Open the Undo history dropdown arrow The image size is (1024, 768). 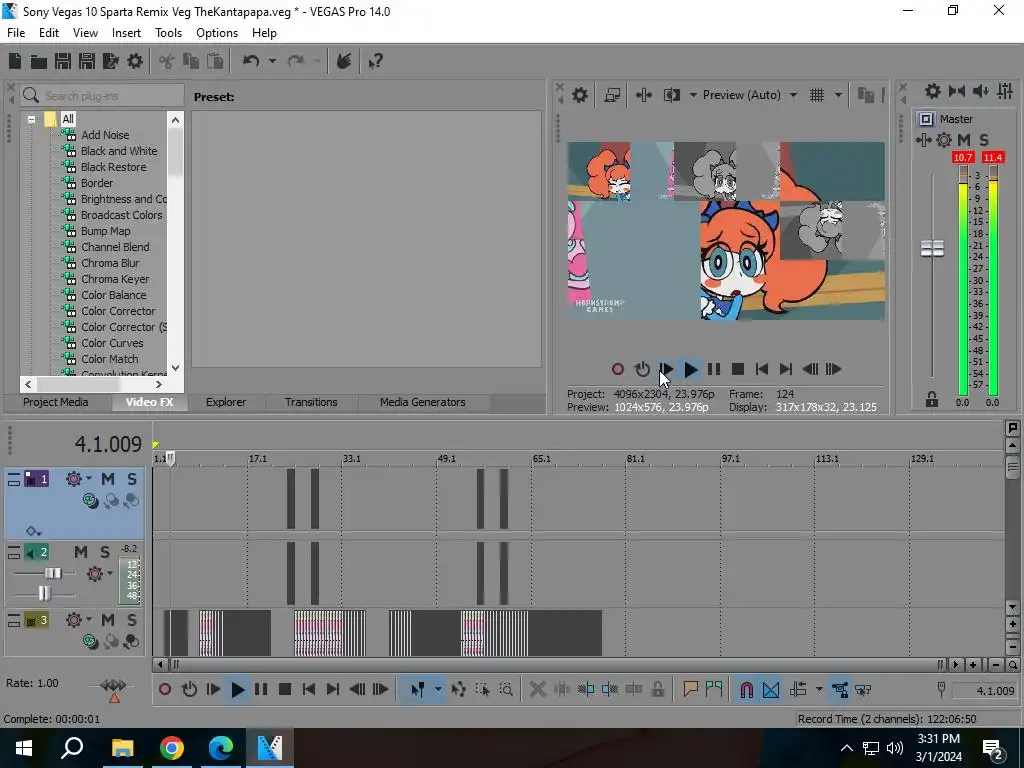pos(272,61)
